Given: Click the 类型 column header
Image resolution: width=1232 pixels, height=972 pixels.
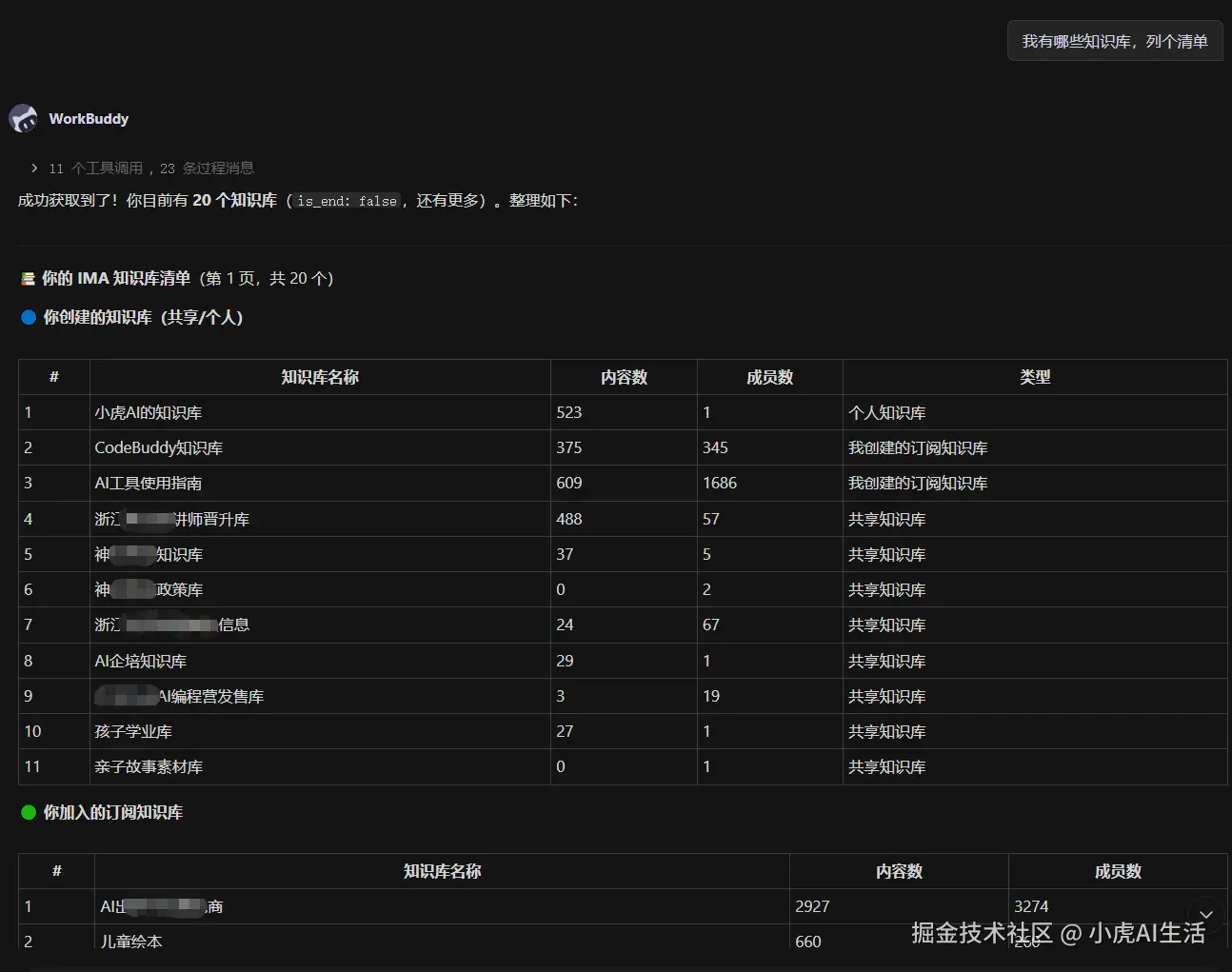Looking at the screenshot, I should pyautogui.click(x=1035, y=377).
